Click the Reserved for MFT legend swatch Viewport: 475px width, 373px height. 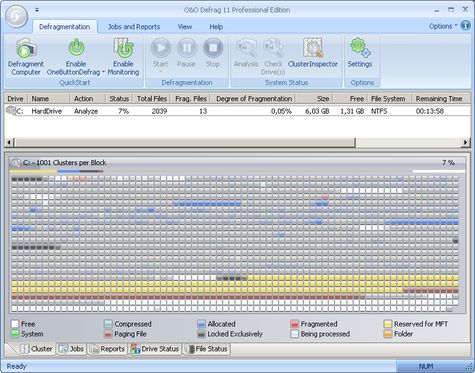coord(388,324)
